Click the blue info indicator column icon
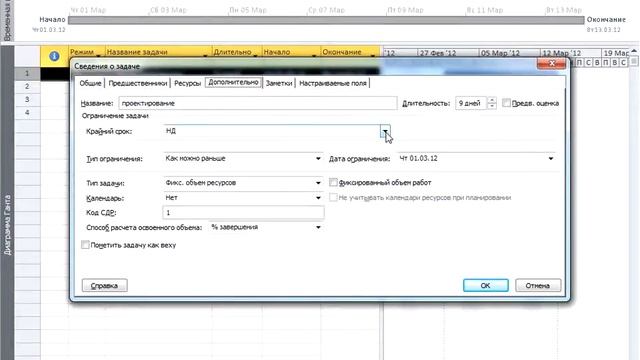This screenshot has height=360, width=640. [54, 56]
